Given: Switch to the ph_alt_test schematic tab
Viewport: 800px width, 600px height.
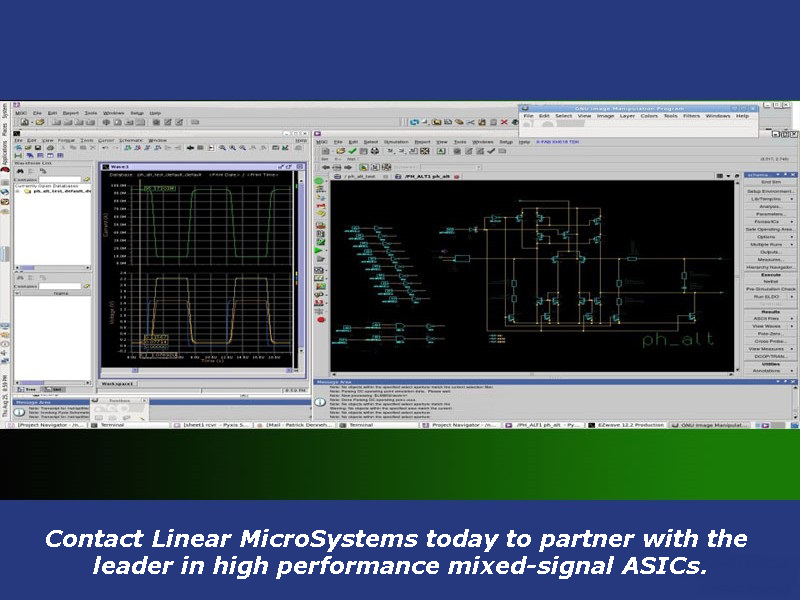Looking at the screenshot, I should pos(358,177).
